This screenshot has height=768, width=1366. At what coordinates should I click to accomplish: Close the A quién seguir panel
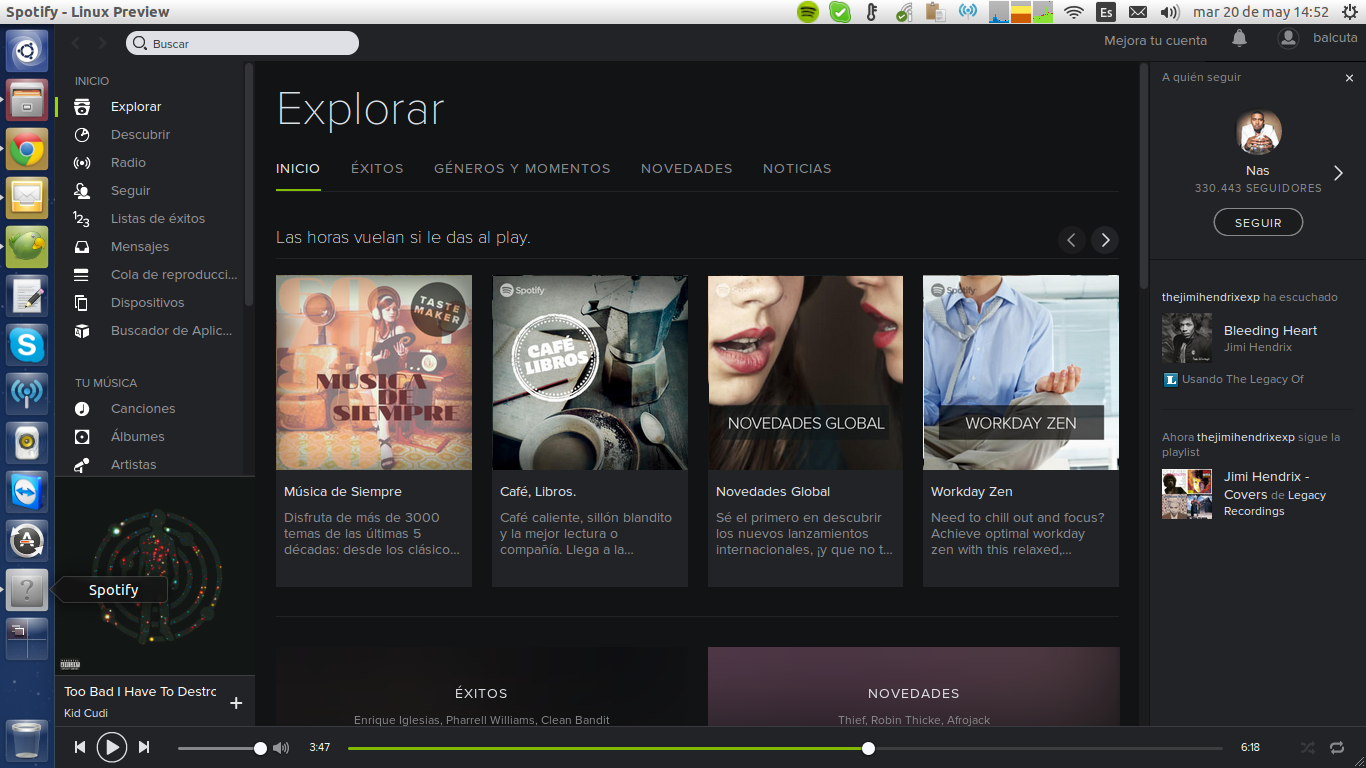tap(1349, 77)
